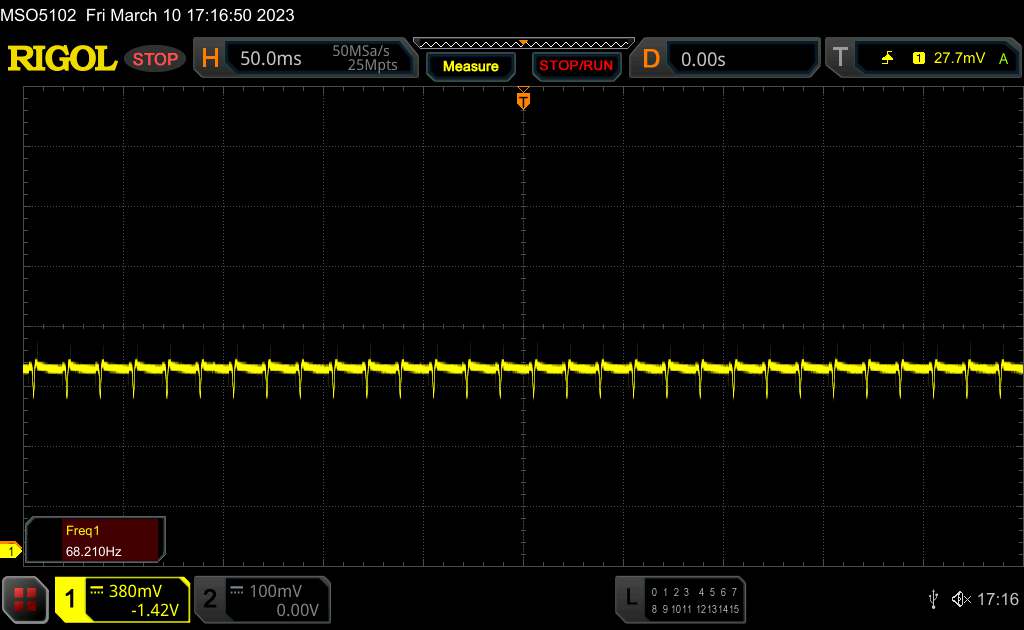Click the red STOP status indicator

pos(155,59)
